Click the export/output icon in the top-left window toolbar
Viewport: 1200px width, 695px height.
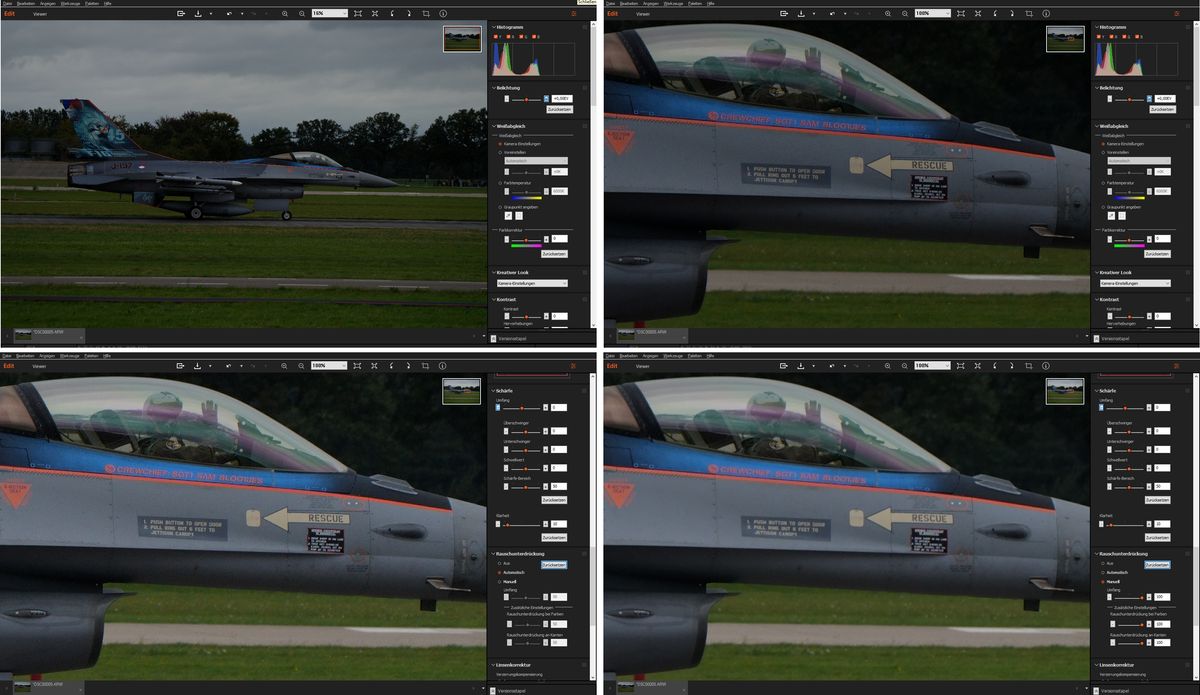181,14
